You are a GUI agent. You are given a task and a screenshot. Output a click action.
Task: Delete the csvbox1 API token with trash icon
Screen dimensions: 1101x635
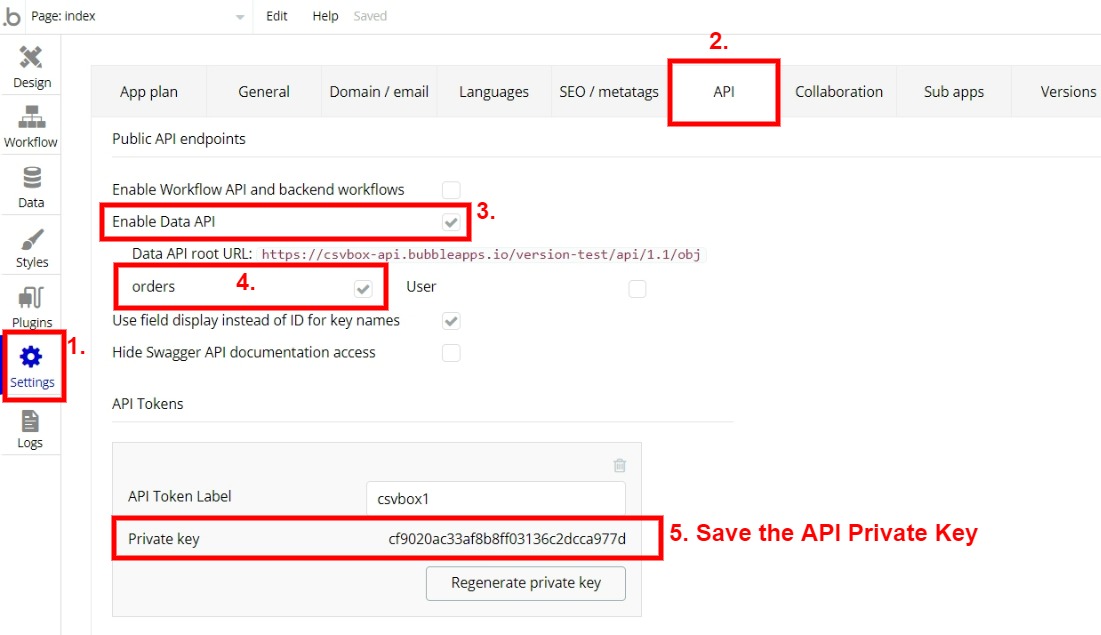(x=619, y=465)
